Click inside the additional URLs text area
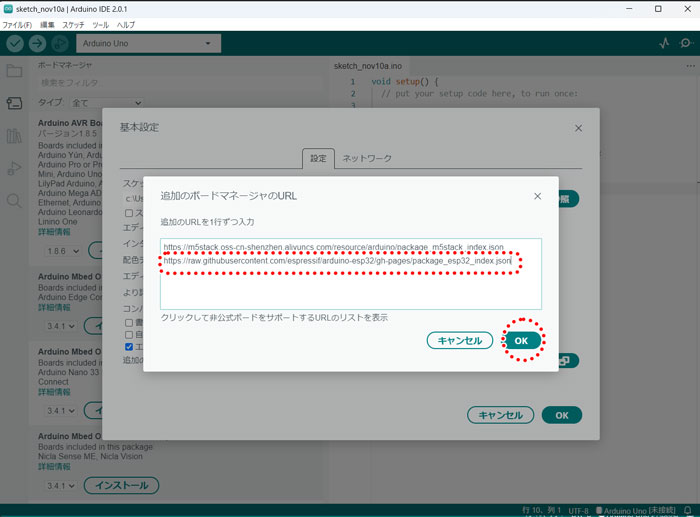 pyautogui.click(x=351, y=274)
